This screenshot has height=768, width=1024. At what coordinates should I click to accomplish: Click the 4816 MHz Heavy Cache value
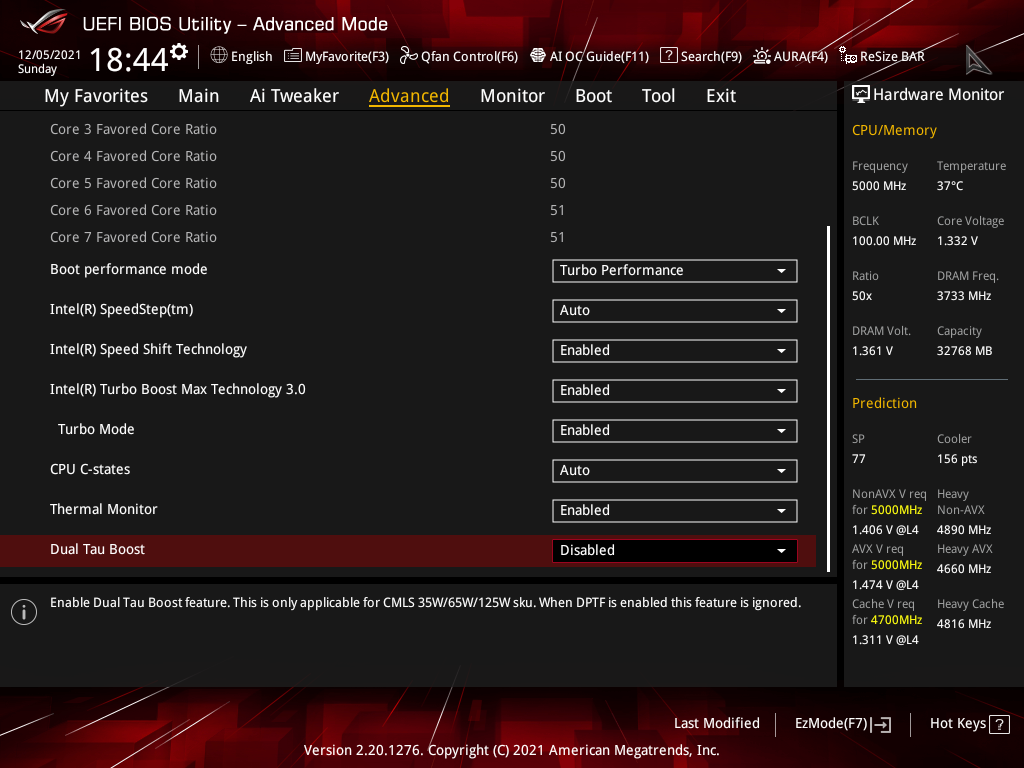click(963, 624)
